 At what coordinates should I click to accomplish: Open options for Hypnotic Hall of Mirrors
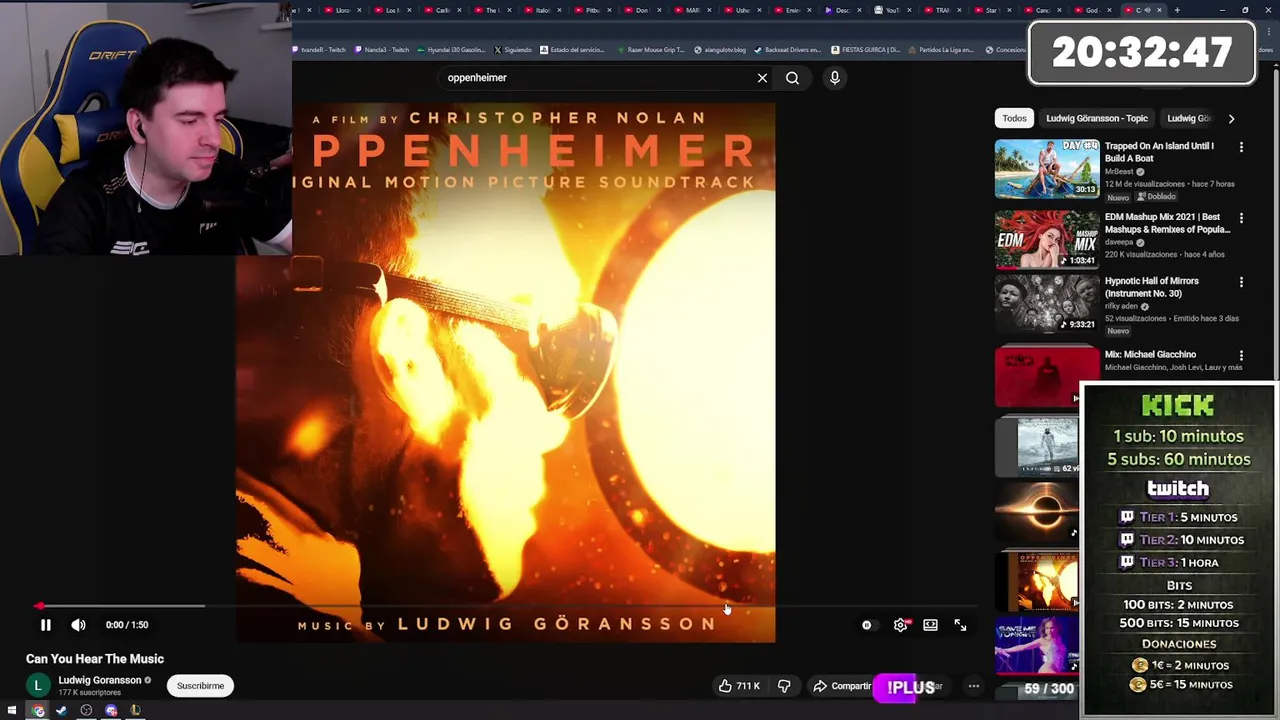pos(1241,282)
